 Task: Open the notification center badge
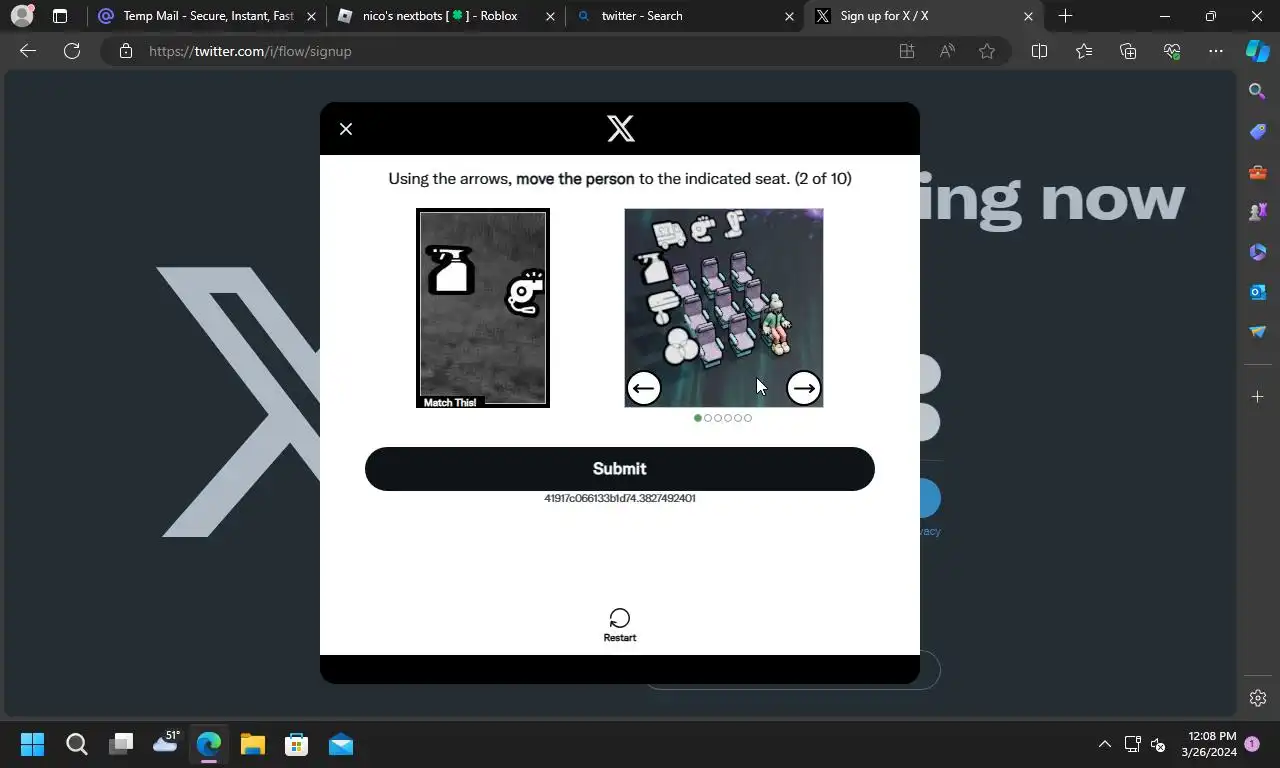[1252, 744]
